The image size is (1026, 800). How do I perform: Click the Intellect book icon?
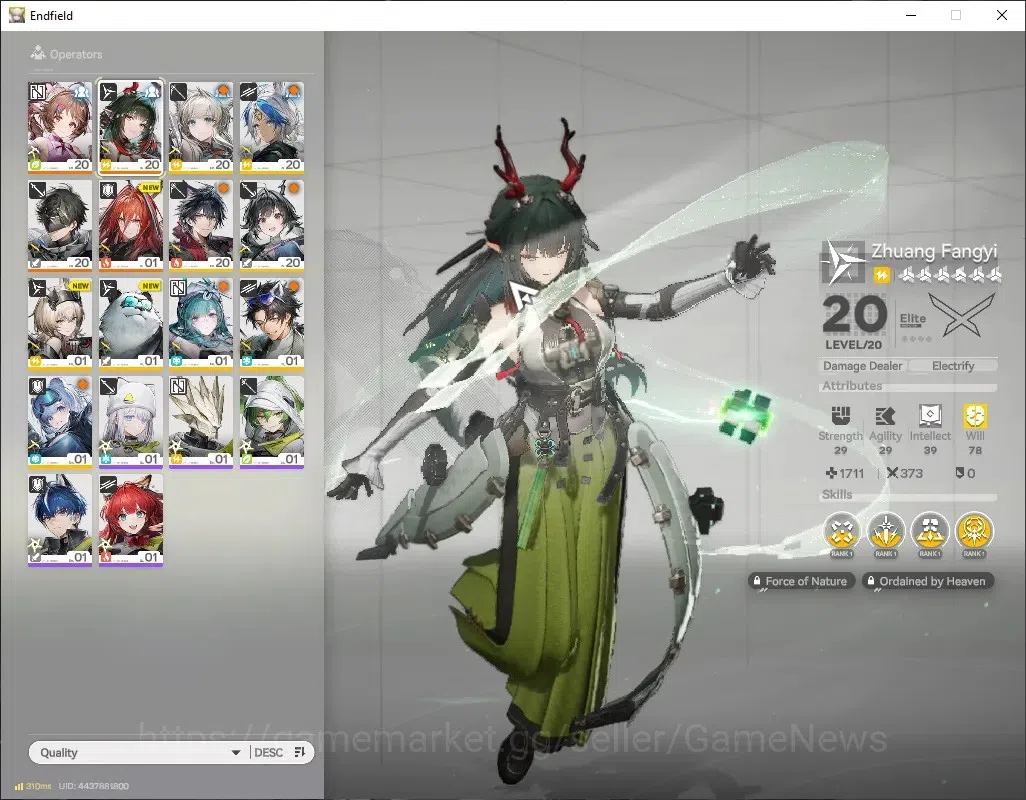coord(930,415)
